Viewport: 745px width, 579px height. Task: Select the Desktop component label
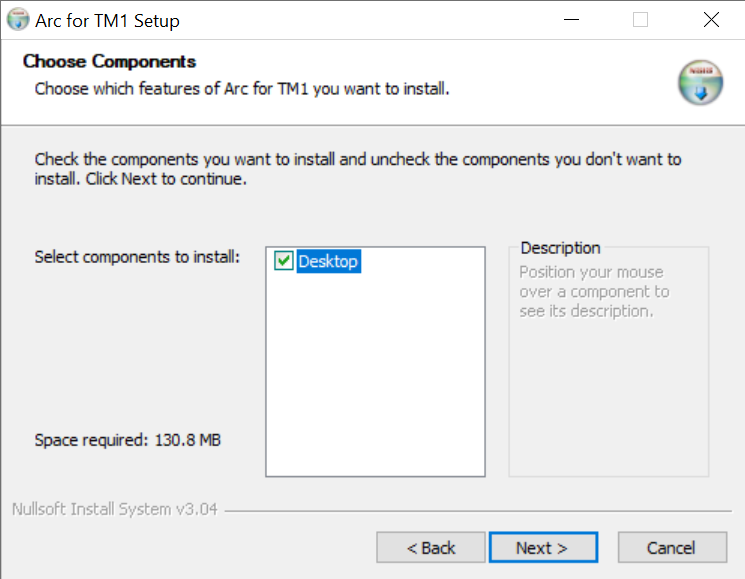328,262
